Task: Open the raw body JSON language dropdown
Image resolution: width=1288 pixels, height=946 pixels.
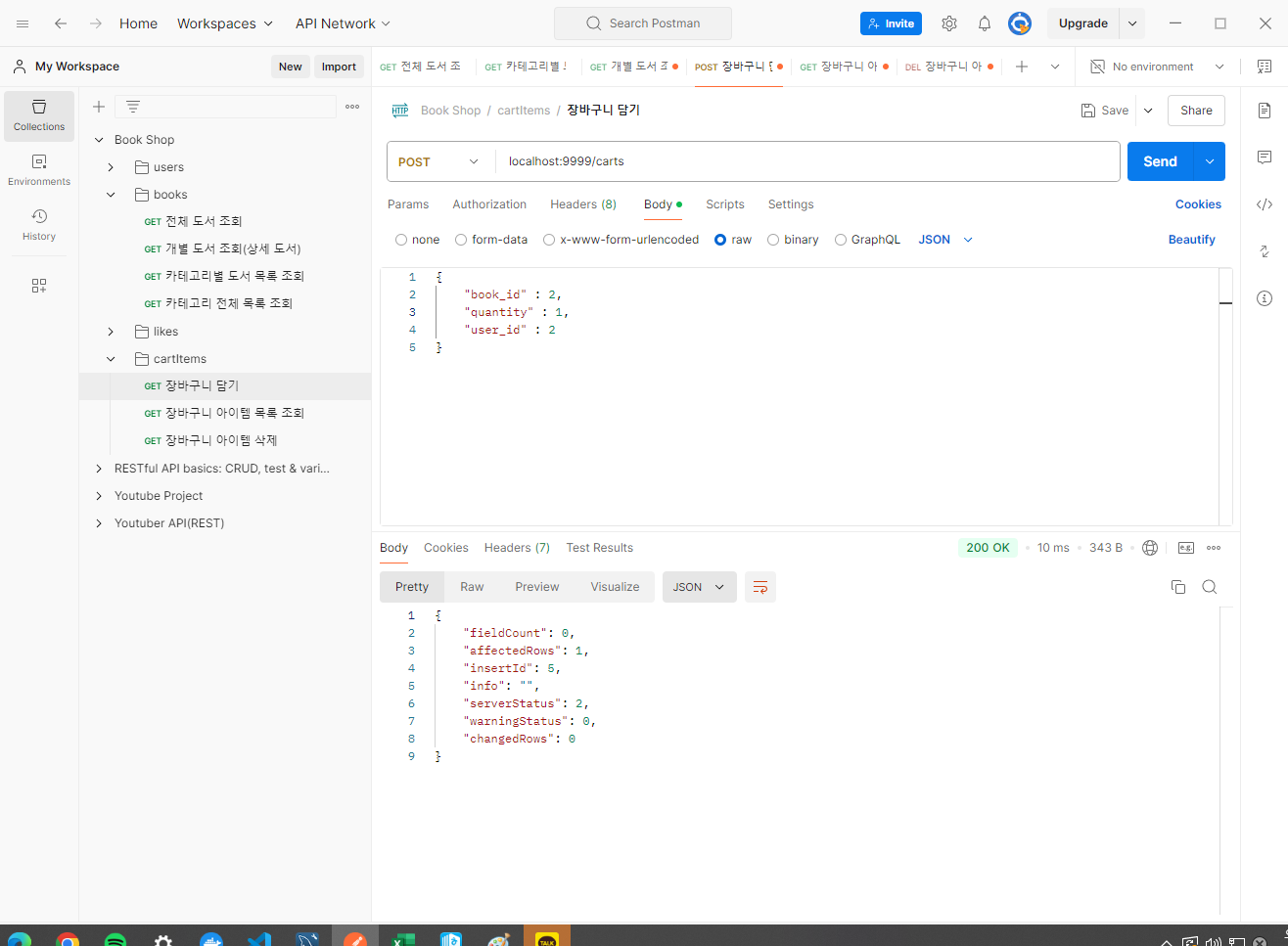Action: point(945,240)
